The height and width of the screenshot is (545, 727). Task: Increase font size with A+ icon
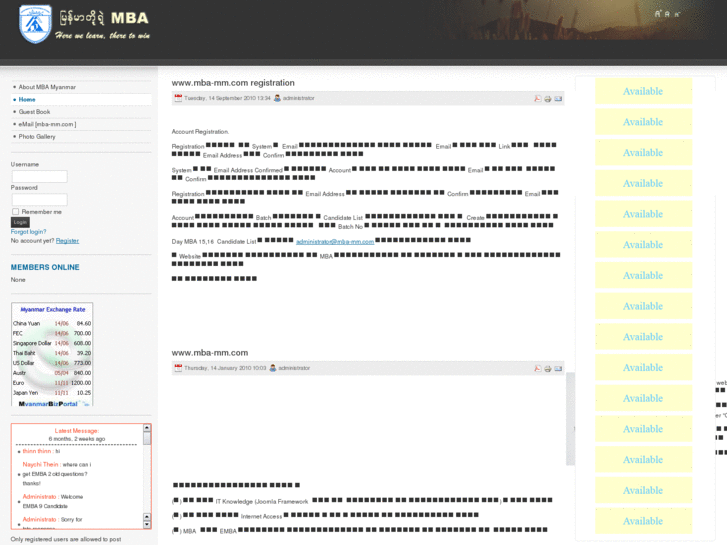tap(657, 13)
